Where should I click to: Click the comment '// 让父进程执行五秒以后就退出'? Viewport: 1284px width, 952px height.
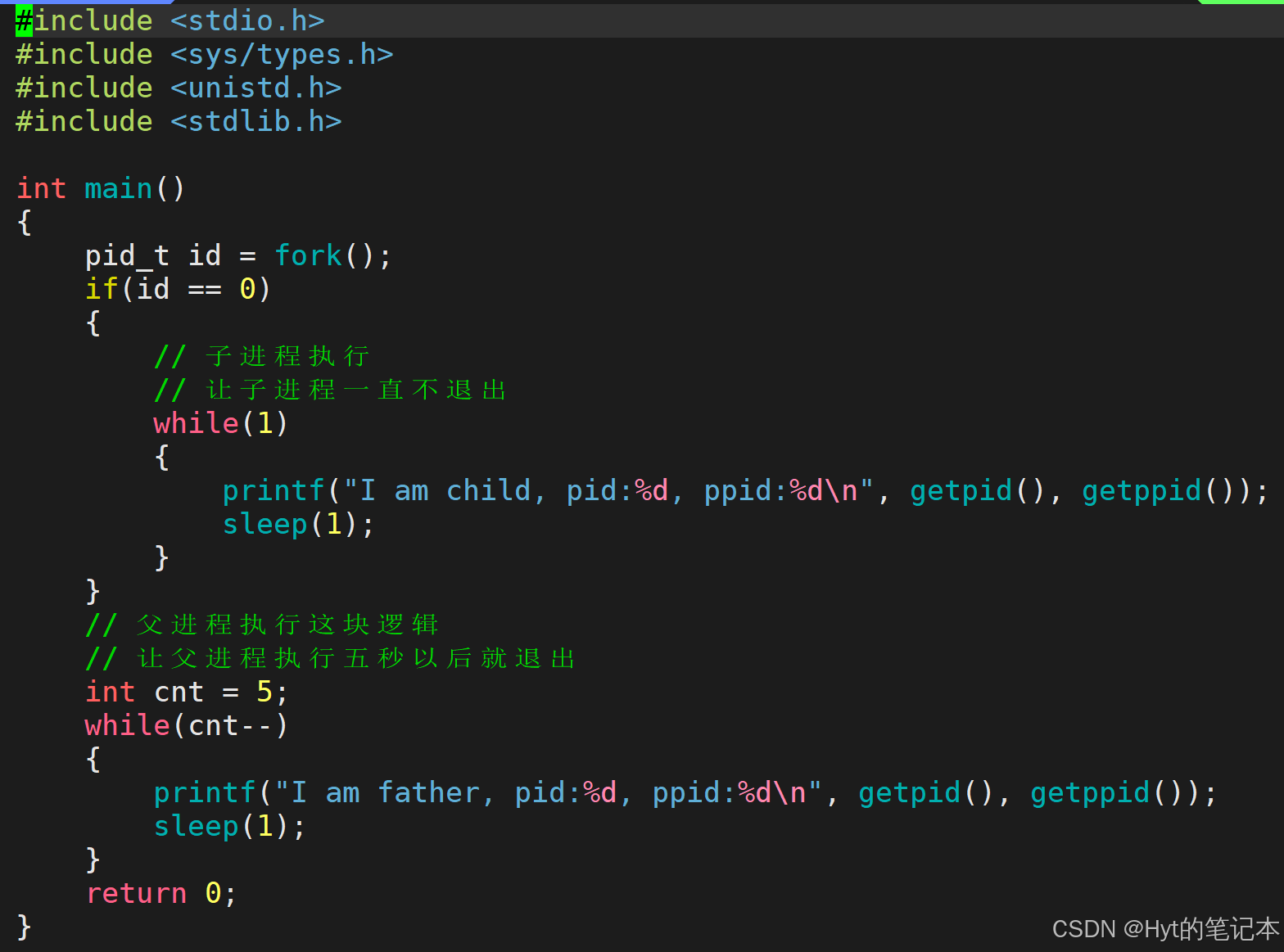[x=331, y=658]
